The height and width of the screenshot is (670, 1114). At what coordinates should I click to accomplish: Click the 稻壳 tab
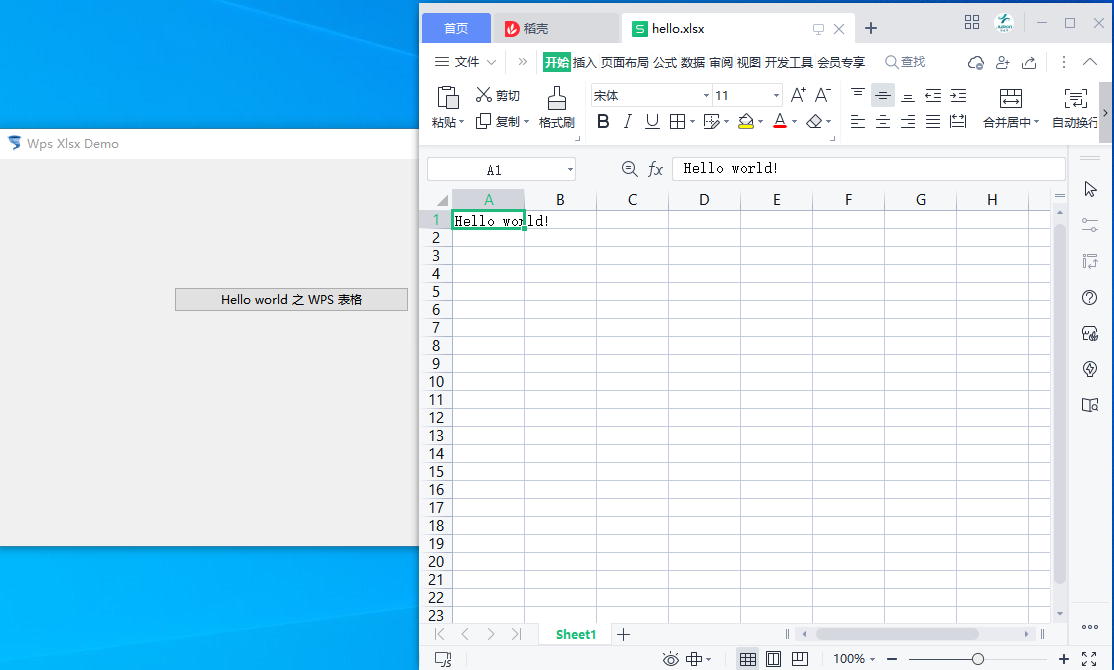pos(556,28)
